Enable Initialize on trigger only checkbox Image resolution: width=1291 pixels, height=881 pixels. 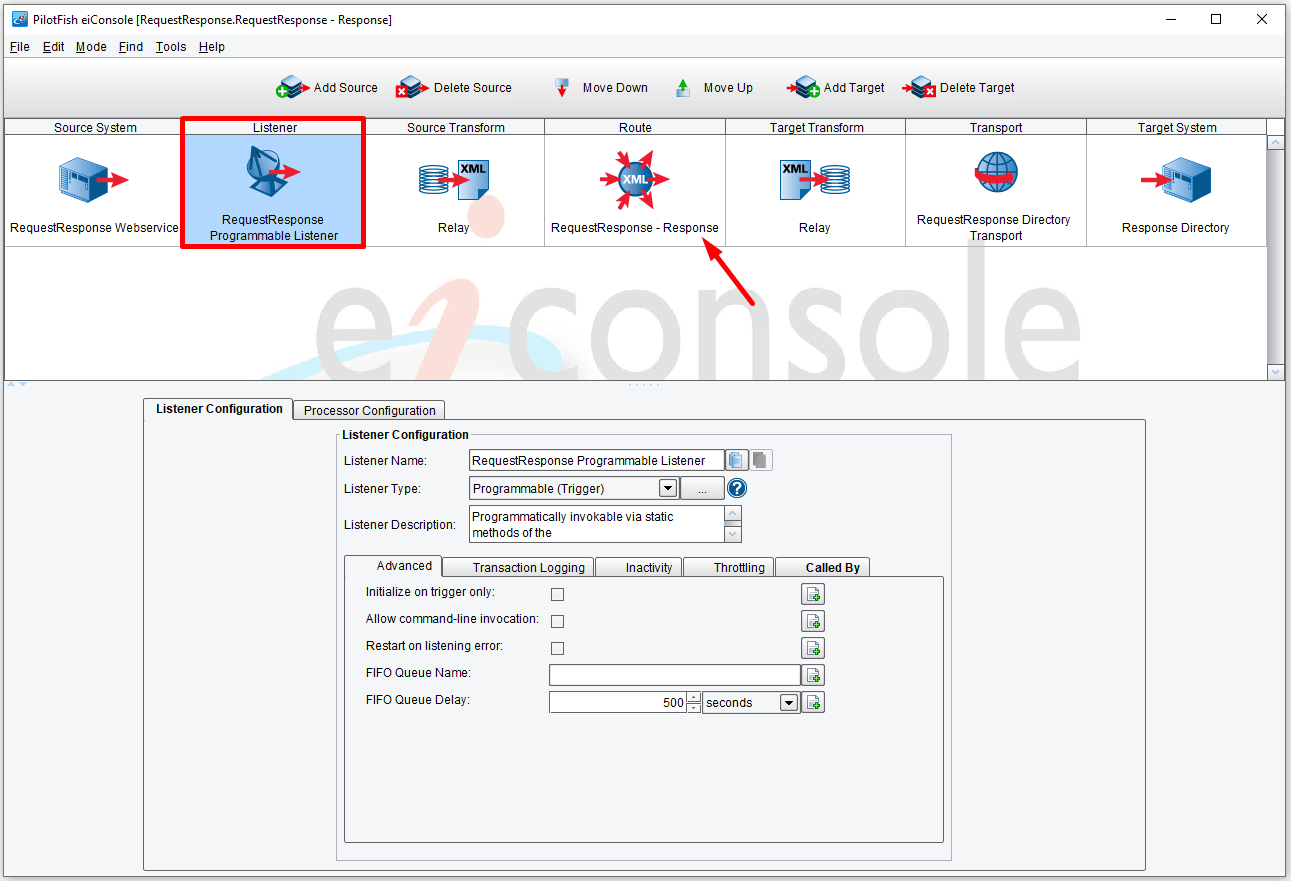click(x=558, y=595)
